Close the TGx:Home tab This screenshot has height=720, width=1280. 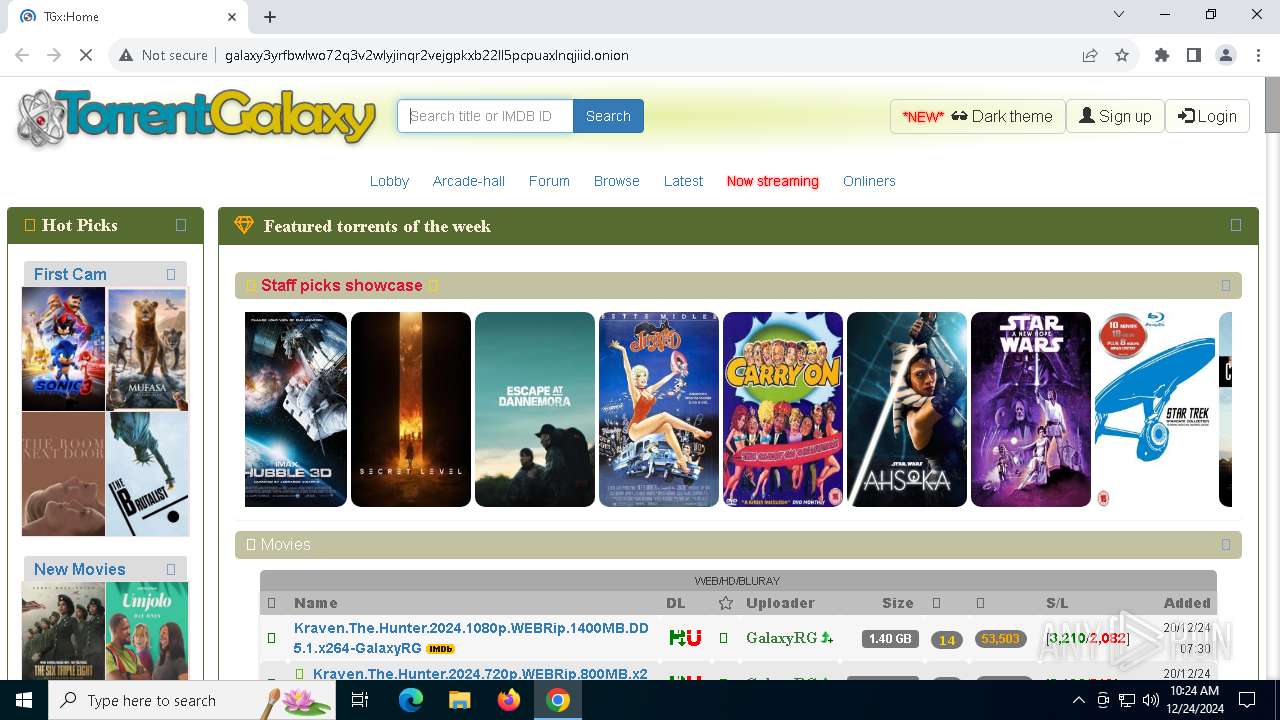pyautogui.click(x=232, y=16)
